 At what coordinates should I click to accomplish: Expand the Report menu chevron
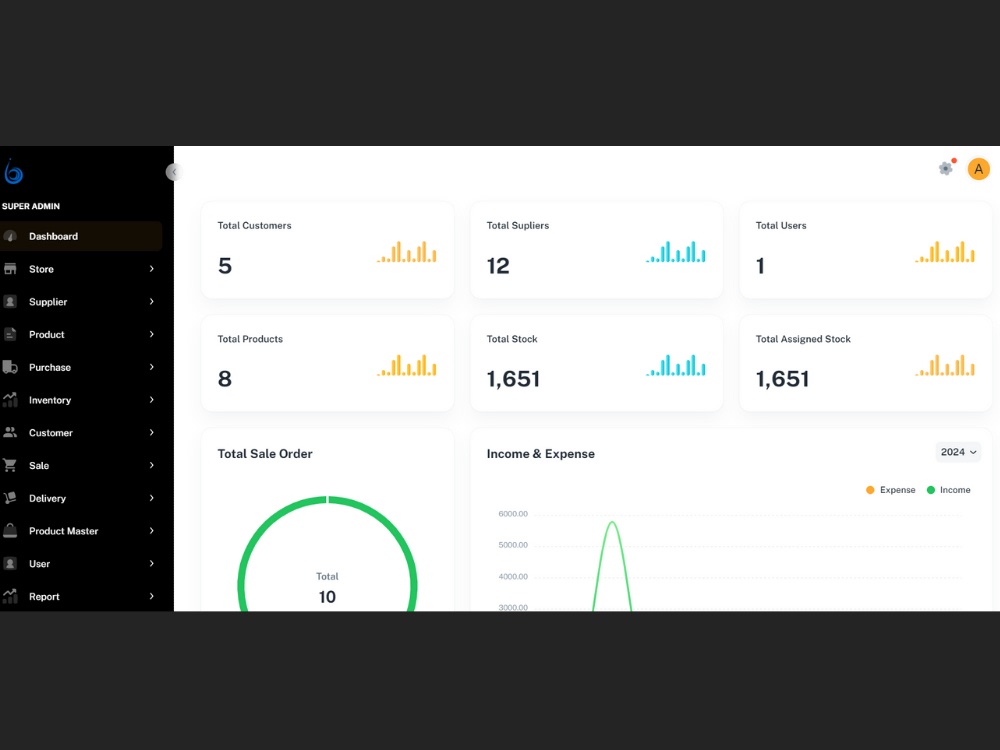(x=152, y=596)
